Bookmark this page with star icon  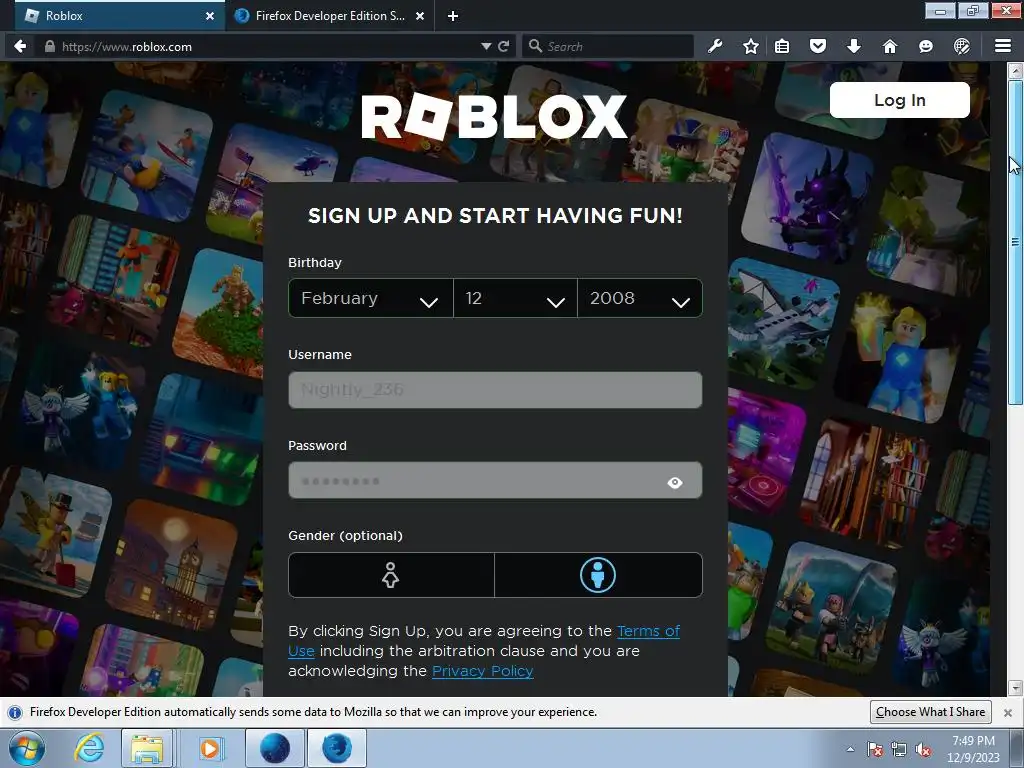coord(750,46)
